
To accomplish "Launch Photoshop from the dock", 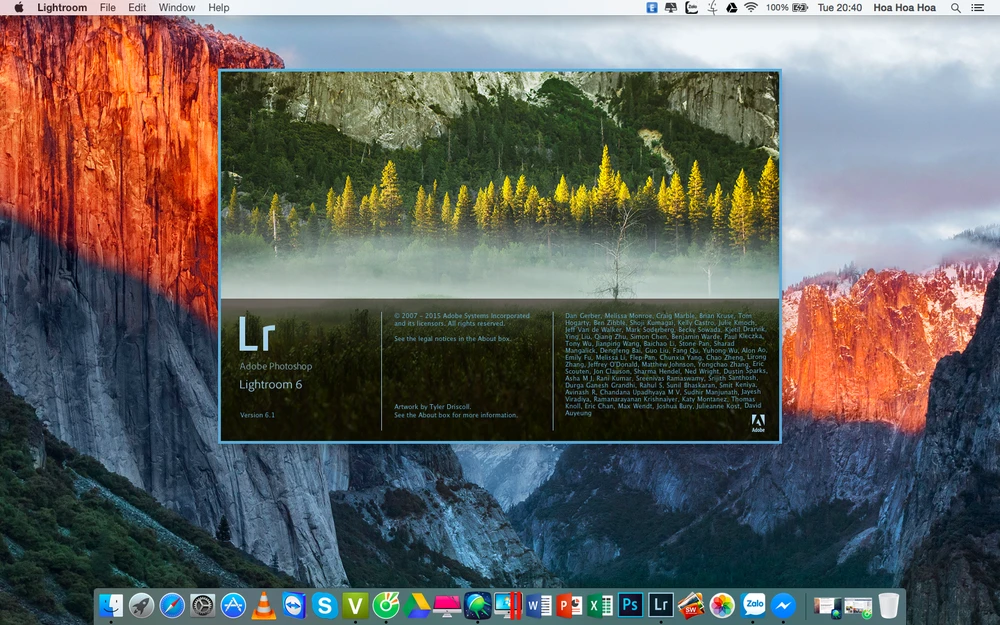I will pyautogui.click(x=630, y=605).
